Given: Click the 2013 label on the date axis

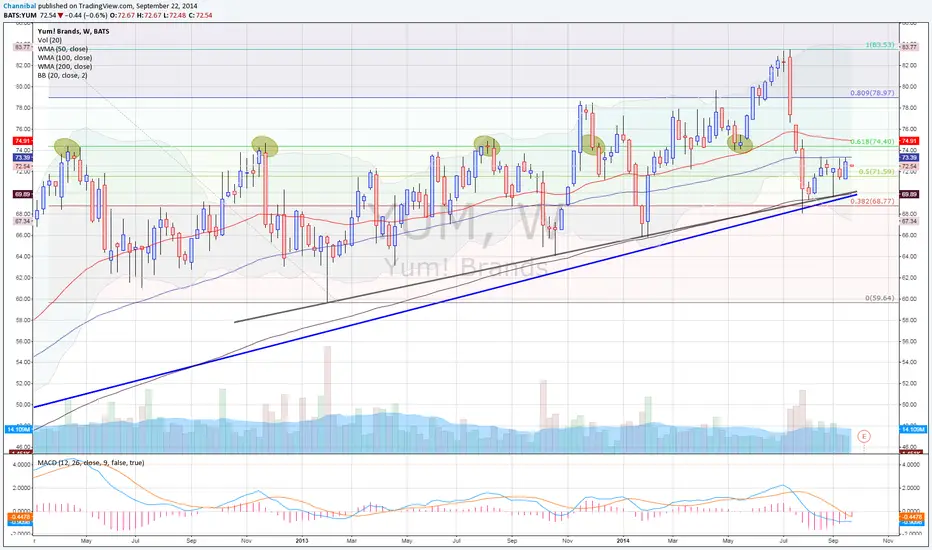Looking at the screenshot, I should click(302, 541).
